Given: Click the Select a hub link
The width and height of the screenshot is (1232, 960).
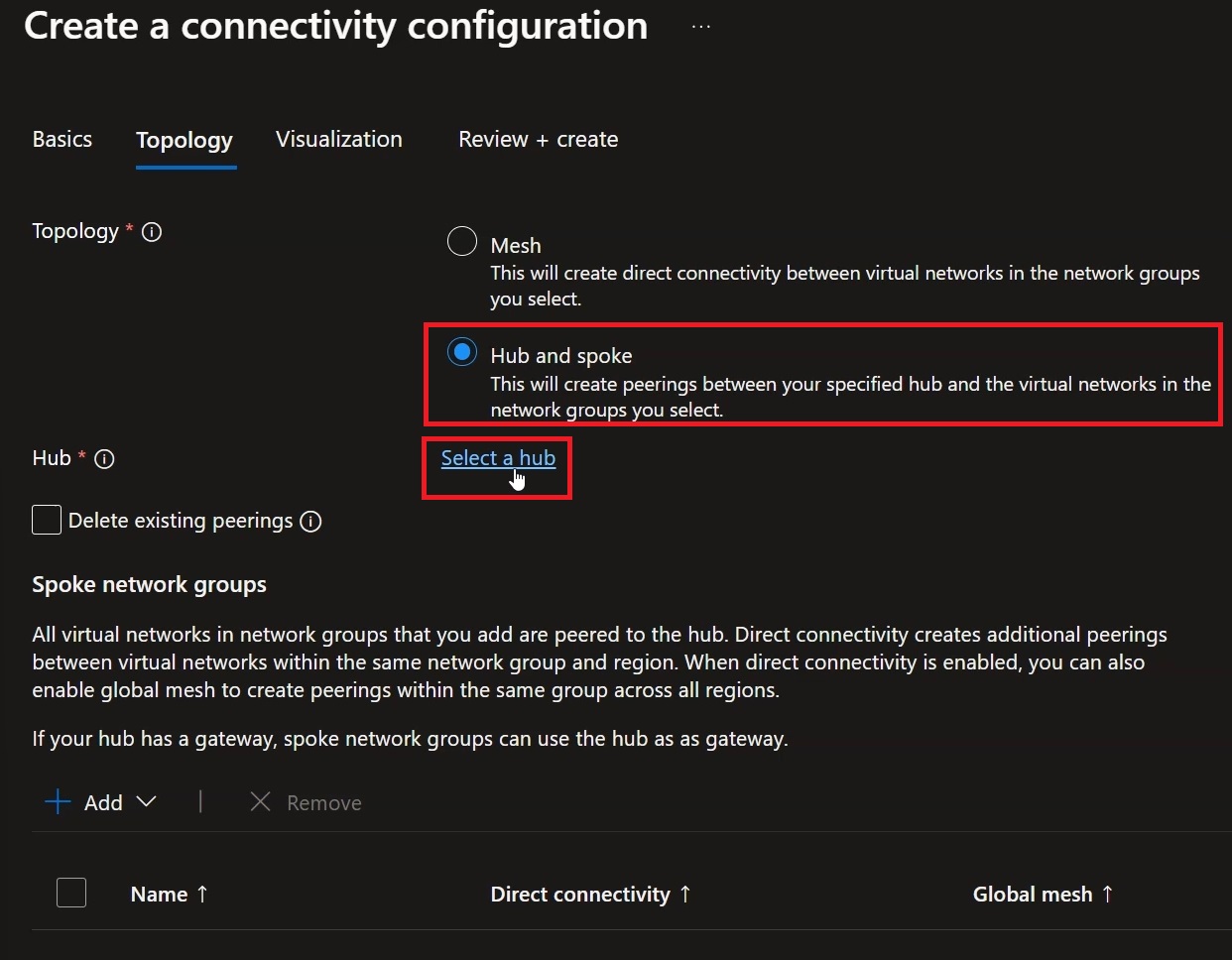Looking at the screenshot, I should coord(498,458).
